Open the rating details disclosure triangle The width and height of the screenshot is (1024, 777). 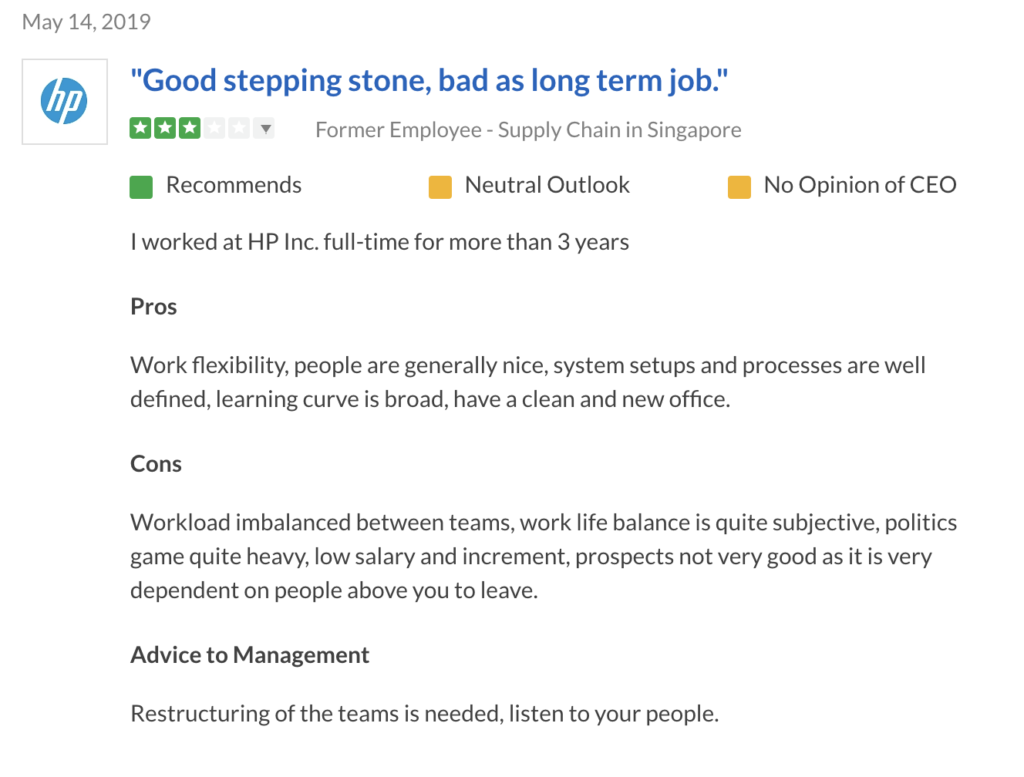click(264, 128)
